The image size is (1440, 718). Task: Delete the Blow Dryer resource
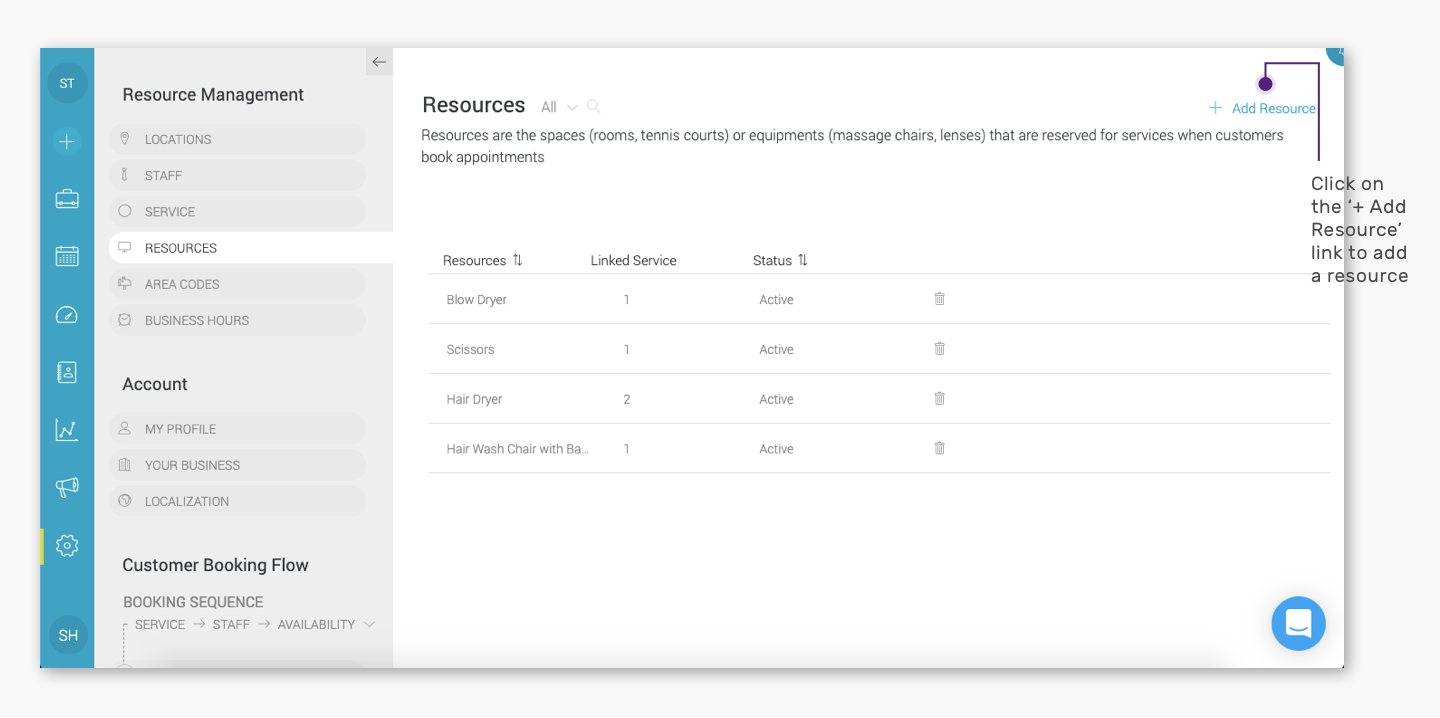[x=940, y=298]
